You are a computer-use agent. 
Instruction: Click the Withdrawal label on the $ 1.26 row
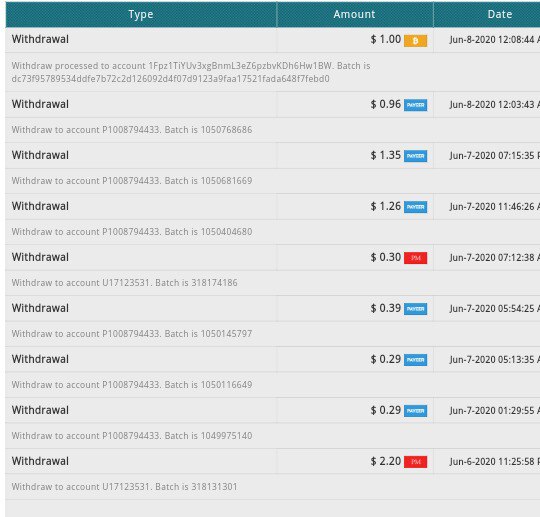click(x=40, y=206)
